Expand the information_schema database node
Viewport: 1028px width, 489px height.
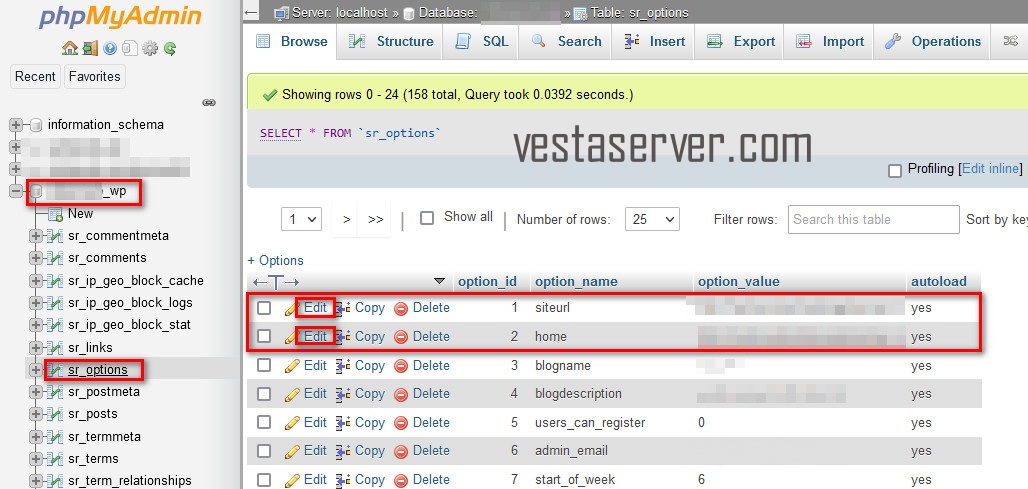[x=16, y=125]
